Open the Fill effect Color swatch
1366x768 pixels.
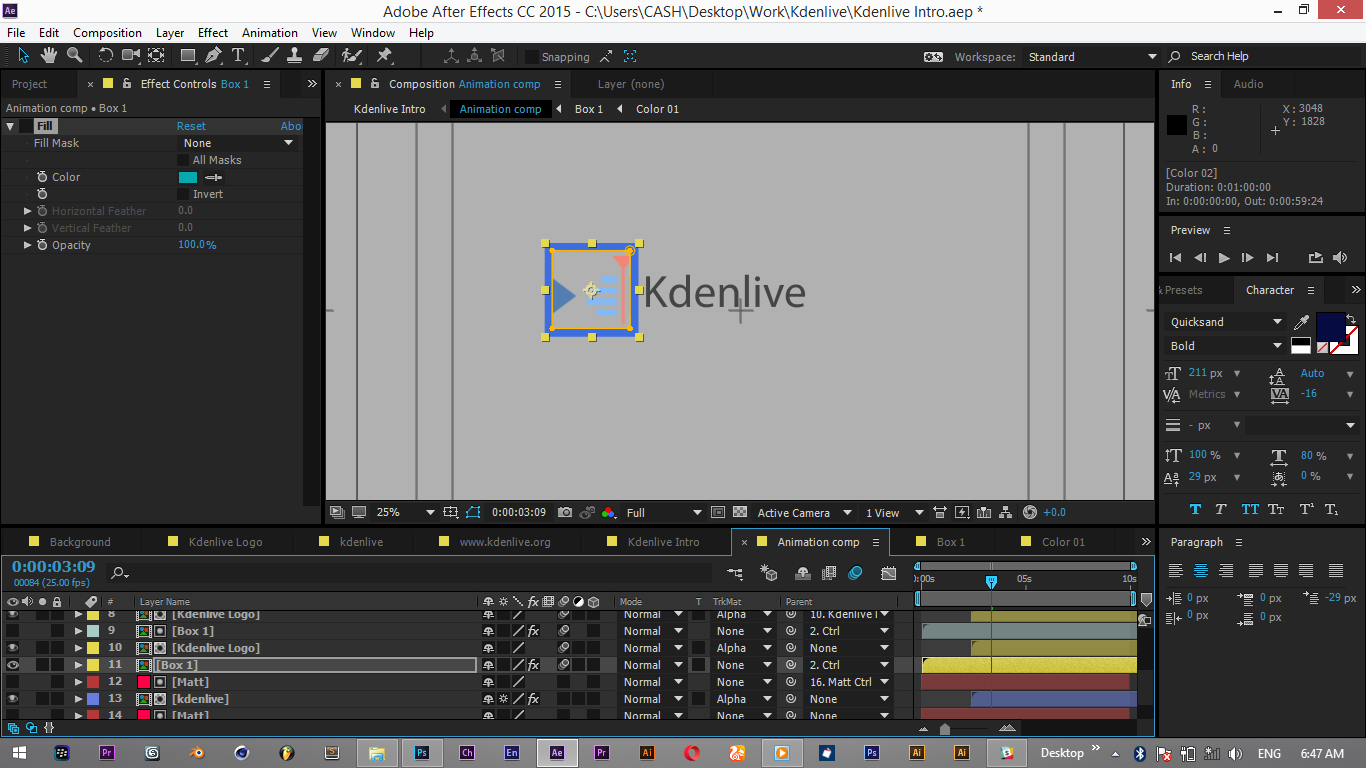point(188,177)
